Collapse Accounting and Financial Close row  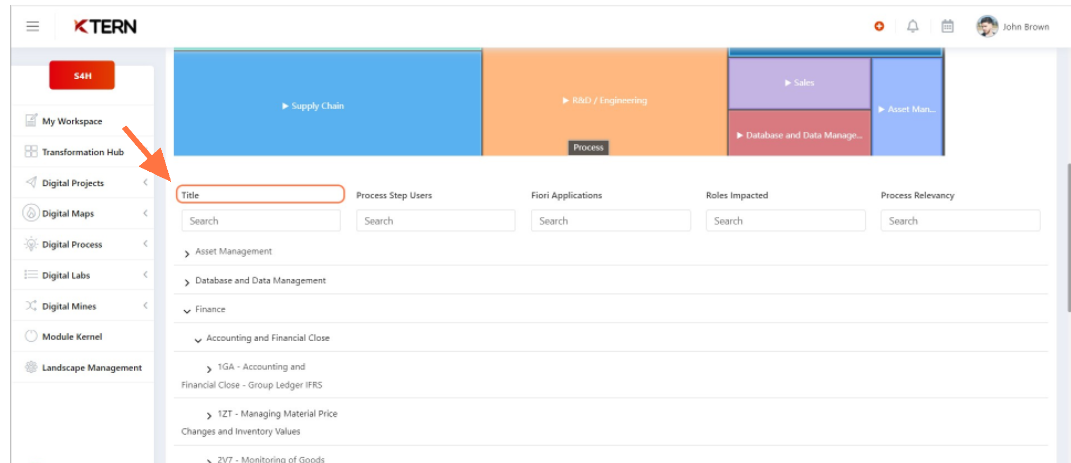[x=198, y=340]
